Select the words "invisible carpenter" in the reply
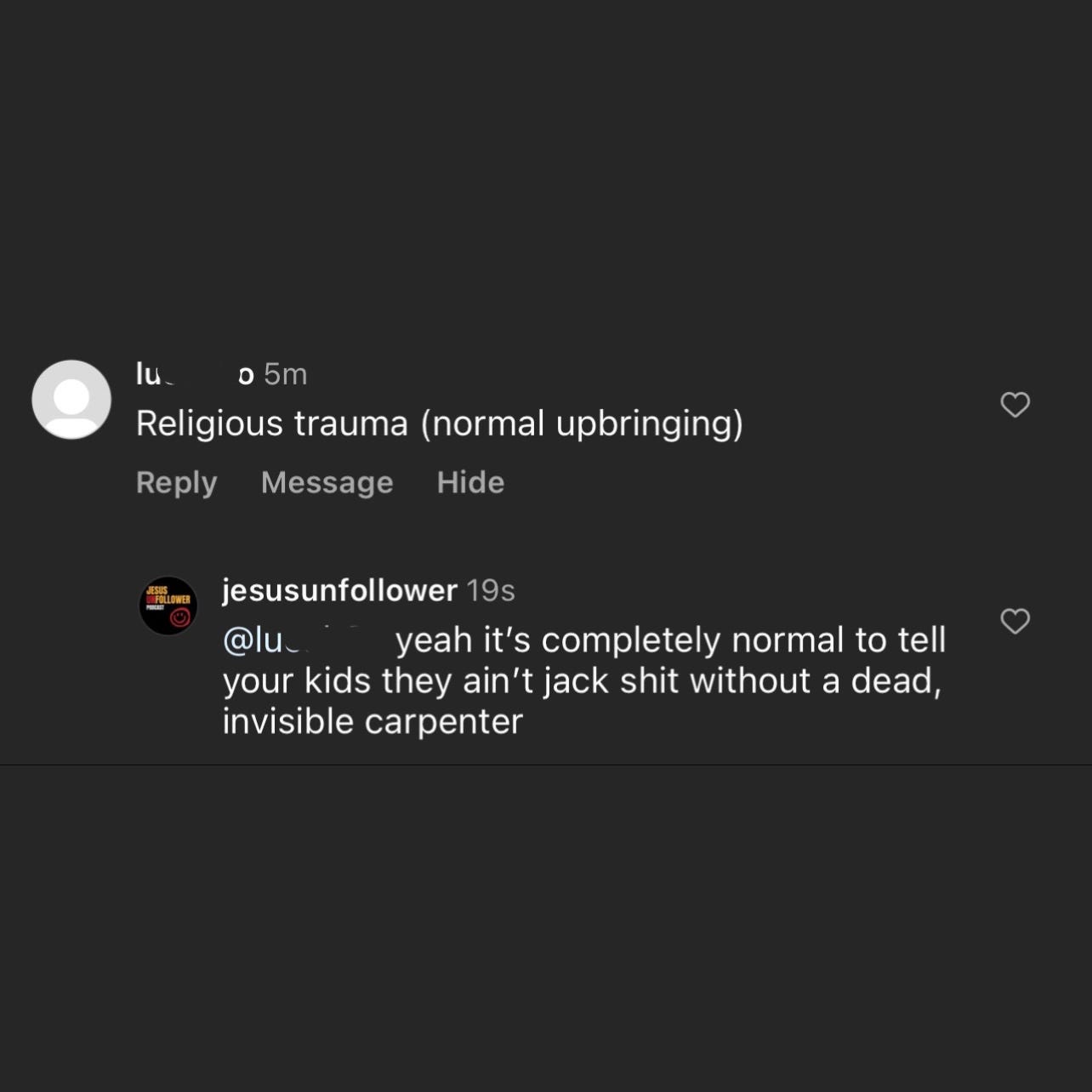Screen dimensions: 1092x1092 (x=373, y=722)
